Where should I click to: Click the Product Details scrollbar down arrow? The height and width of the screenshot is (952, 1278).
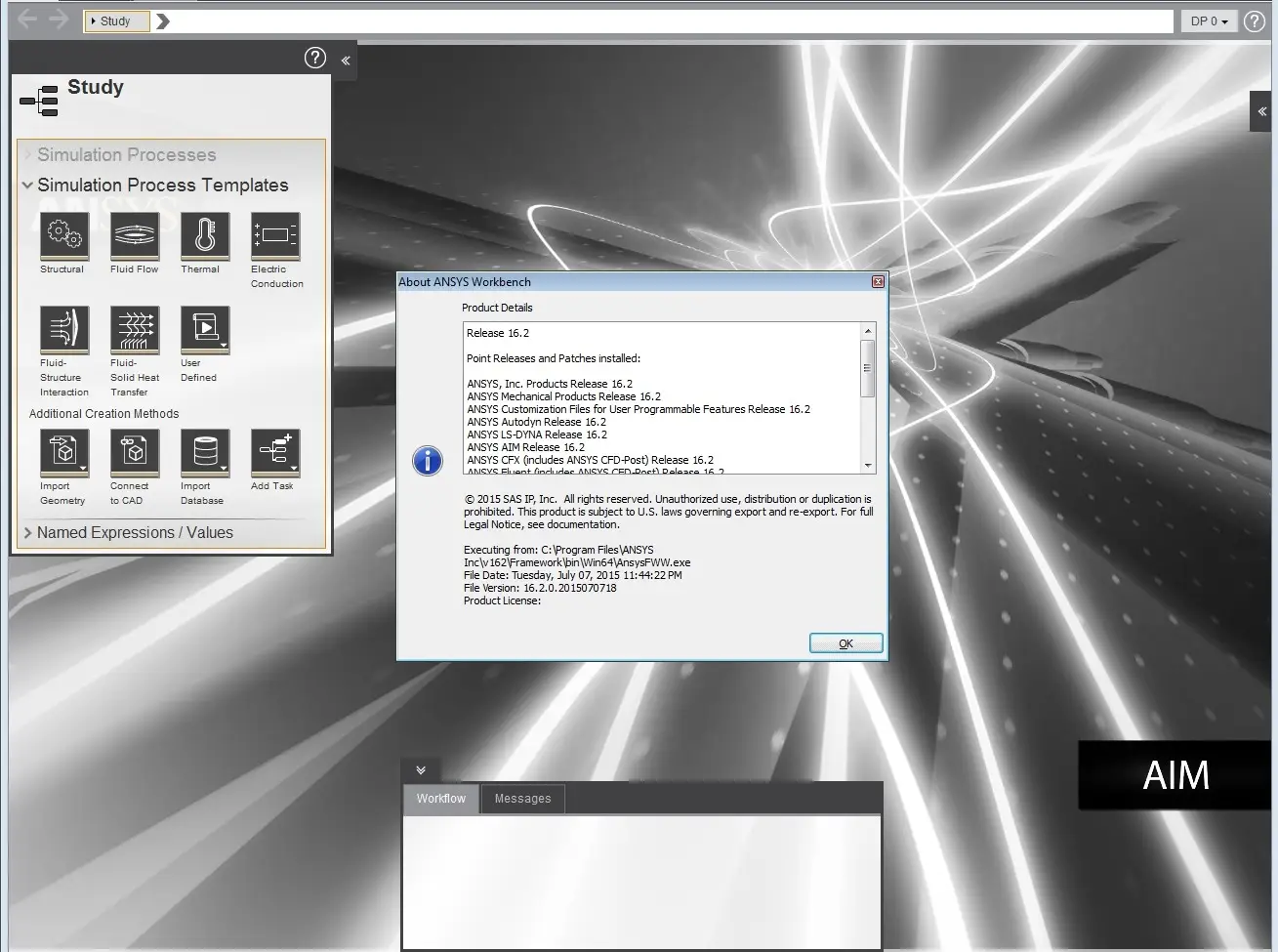coord(868,466)
